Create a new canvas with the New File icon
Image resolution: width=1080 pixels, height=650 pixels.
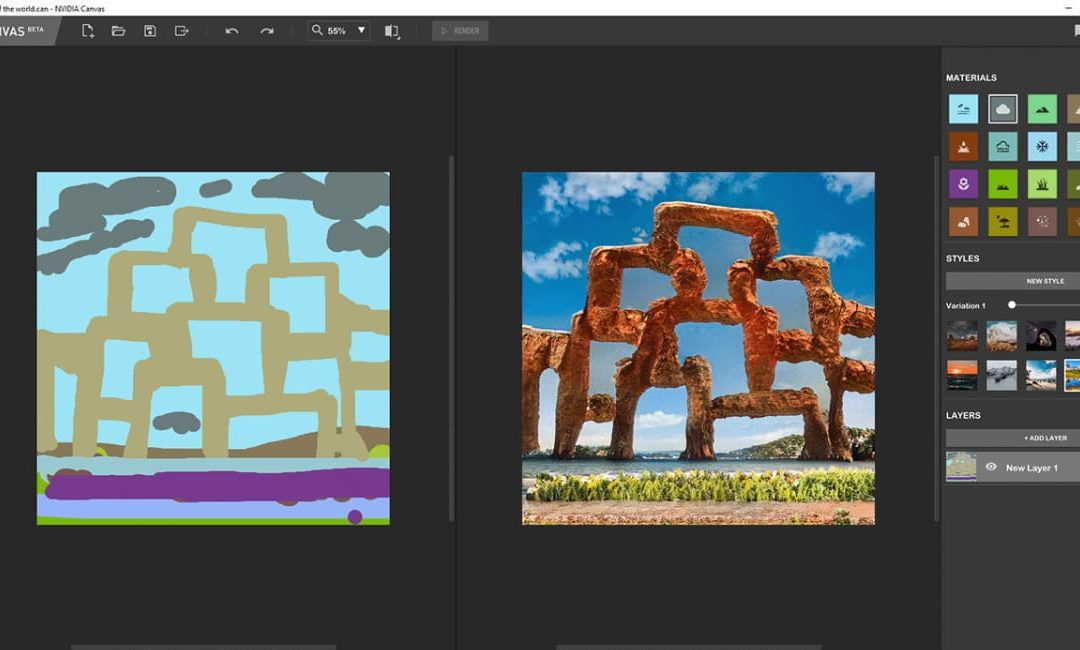point(87,31)
